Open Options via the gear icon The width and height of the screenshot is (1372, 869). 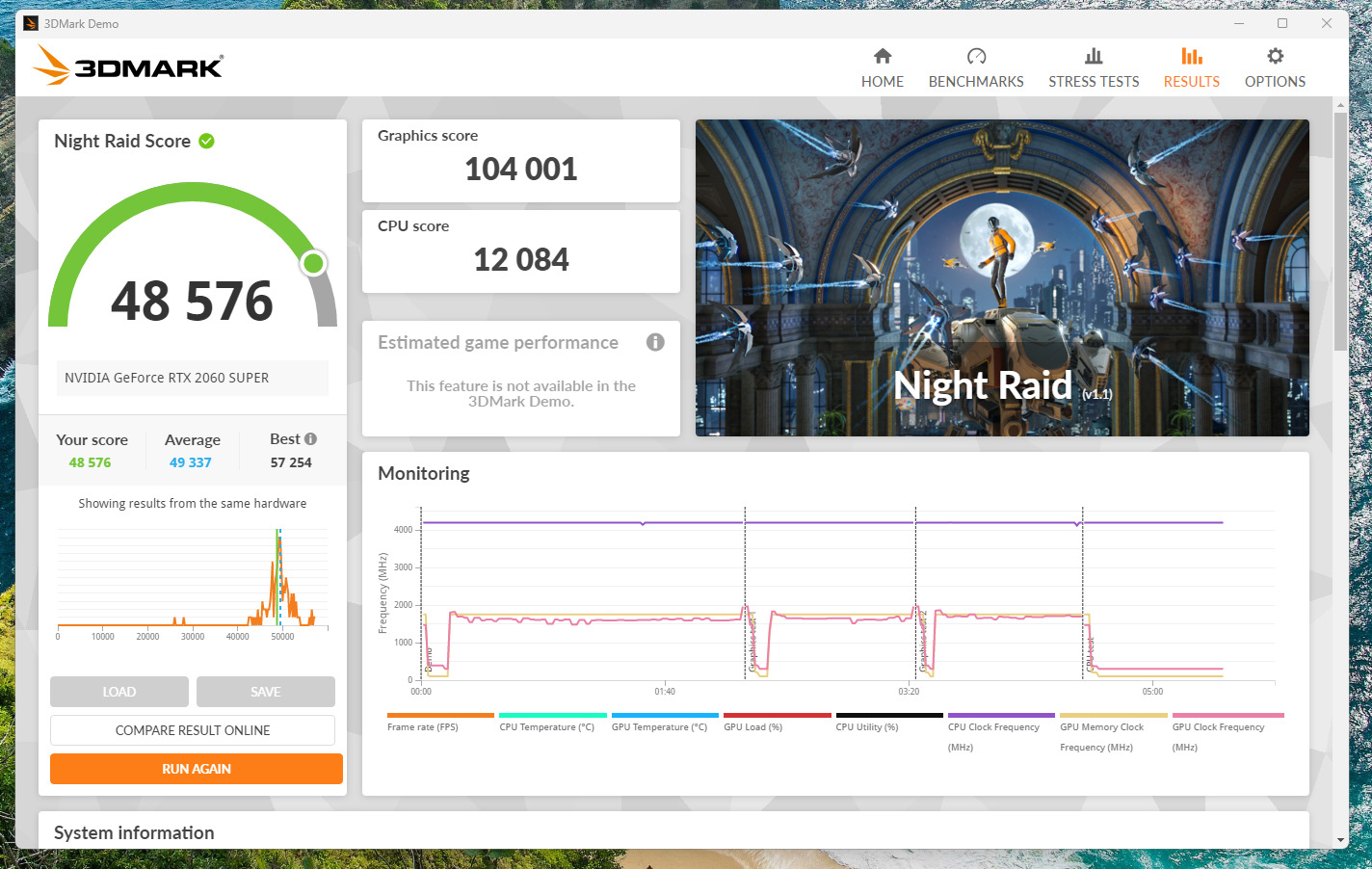(1275, 56)
